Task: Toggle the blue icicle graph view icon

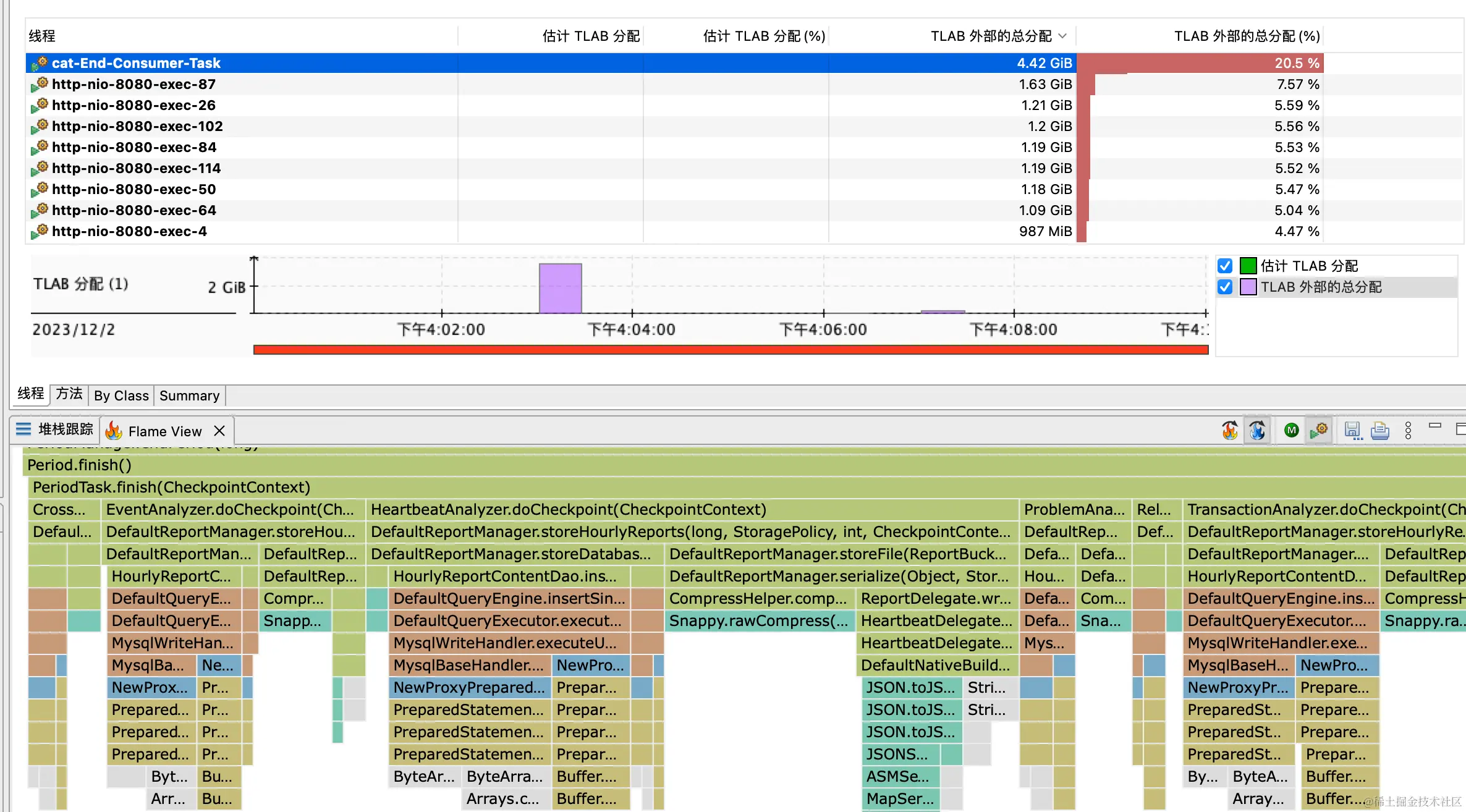Action: [1257, 430]
